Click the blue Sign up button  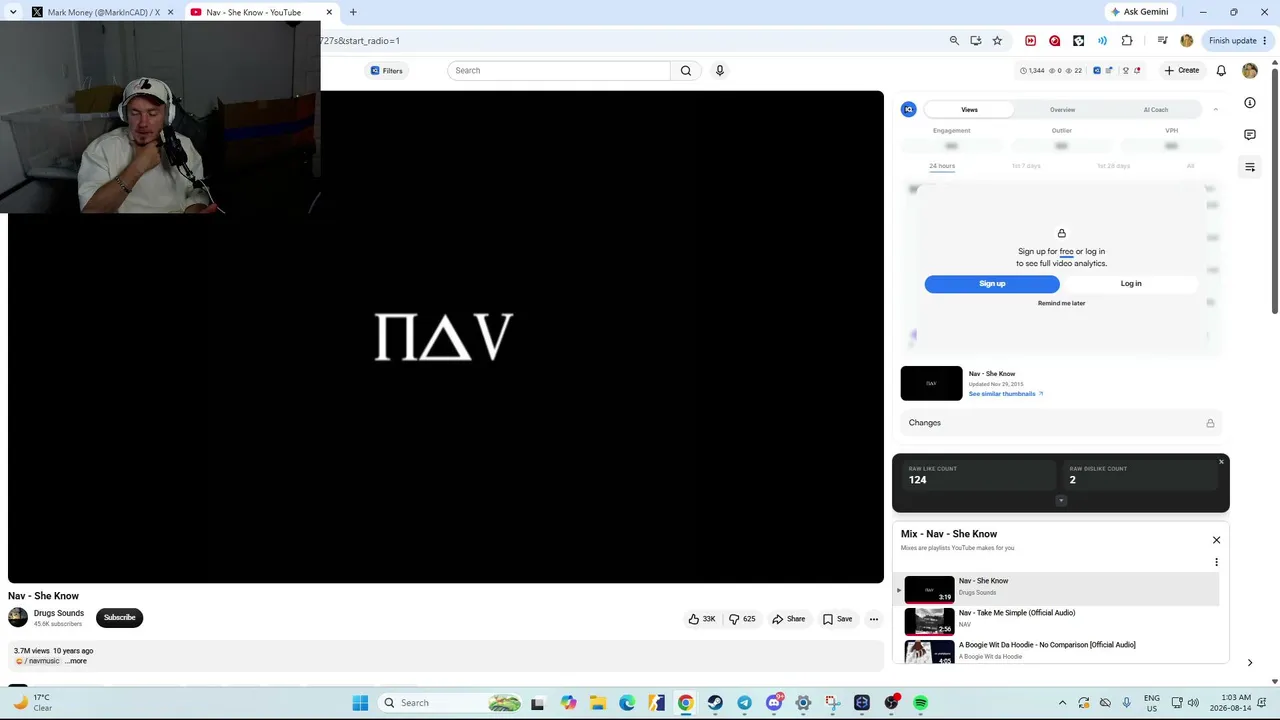click(992, 284)
